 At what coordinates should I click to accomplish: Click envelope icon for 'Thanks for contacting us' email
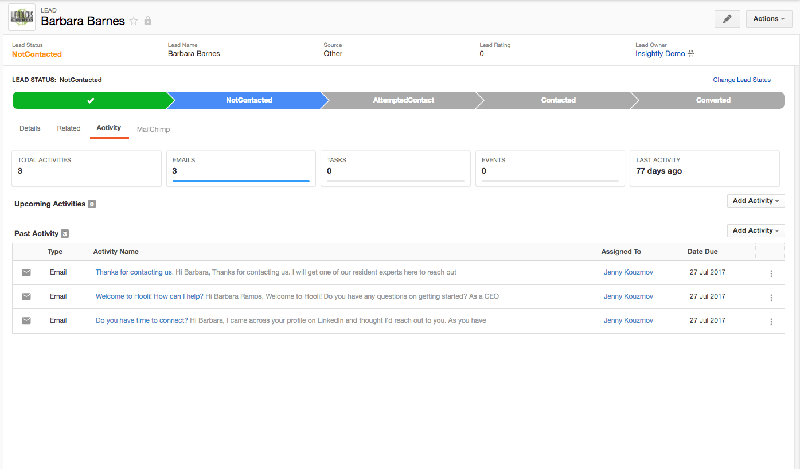click(26, 272)
